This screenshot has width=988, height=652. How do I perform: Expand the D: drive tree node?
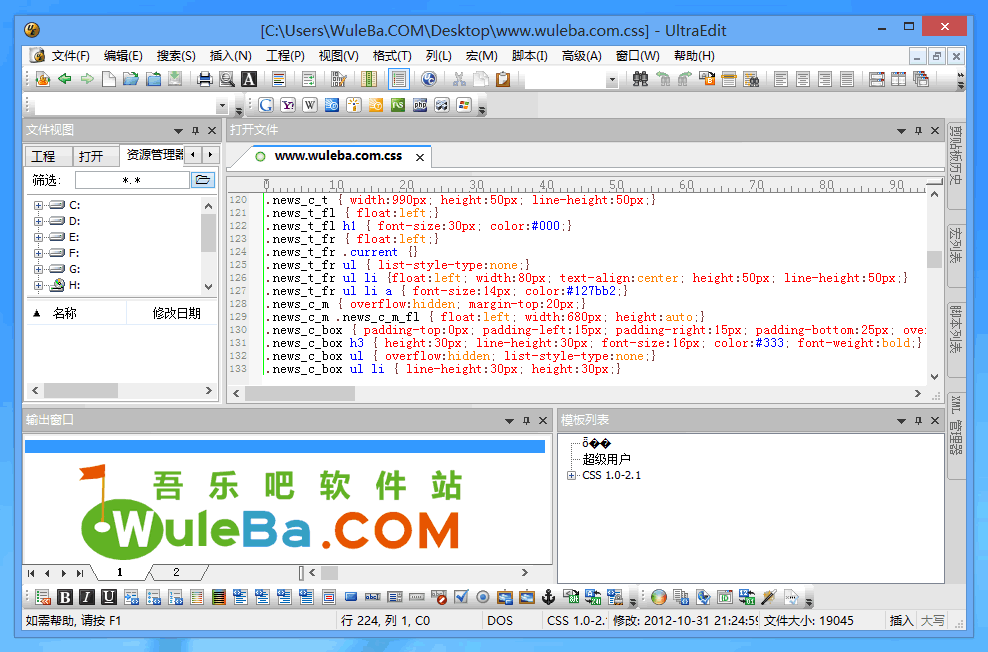[x=38, y=221]
